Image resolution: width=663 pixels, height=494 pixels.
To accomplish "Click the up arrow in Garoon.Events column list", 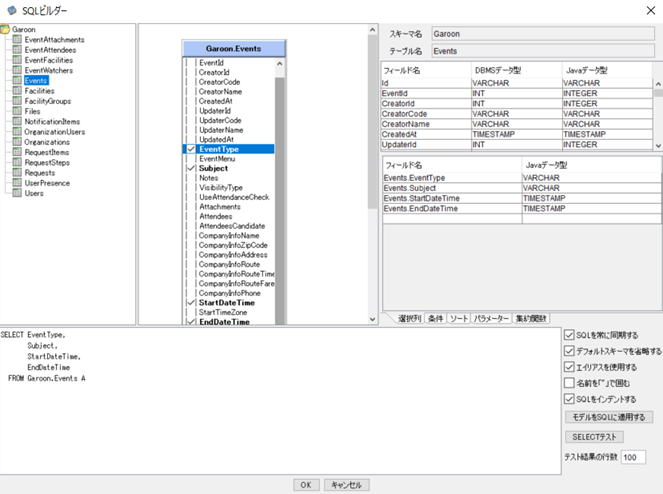I will click(279, 63).
